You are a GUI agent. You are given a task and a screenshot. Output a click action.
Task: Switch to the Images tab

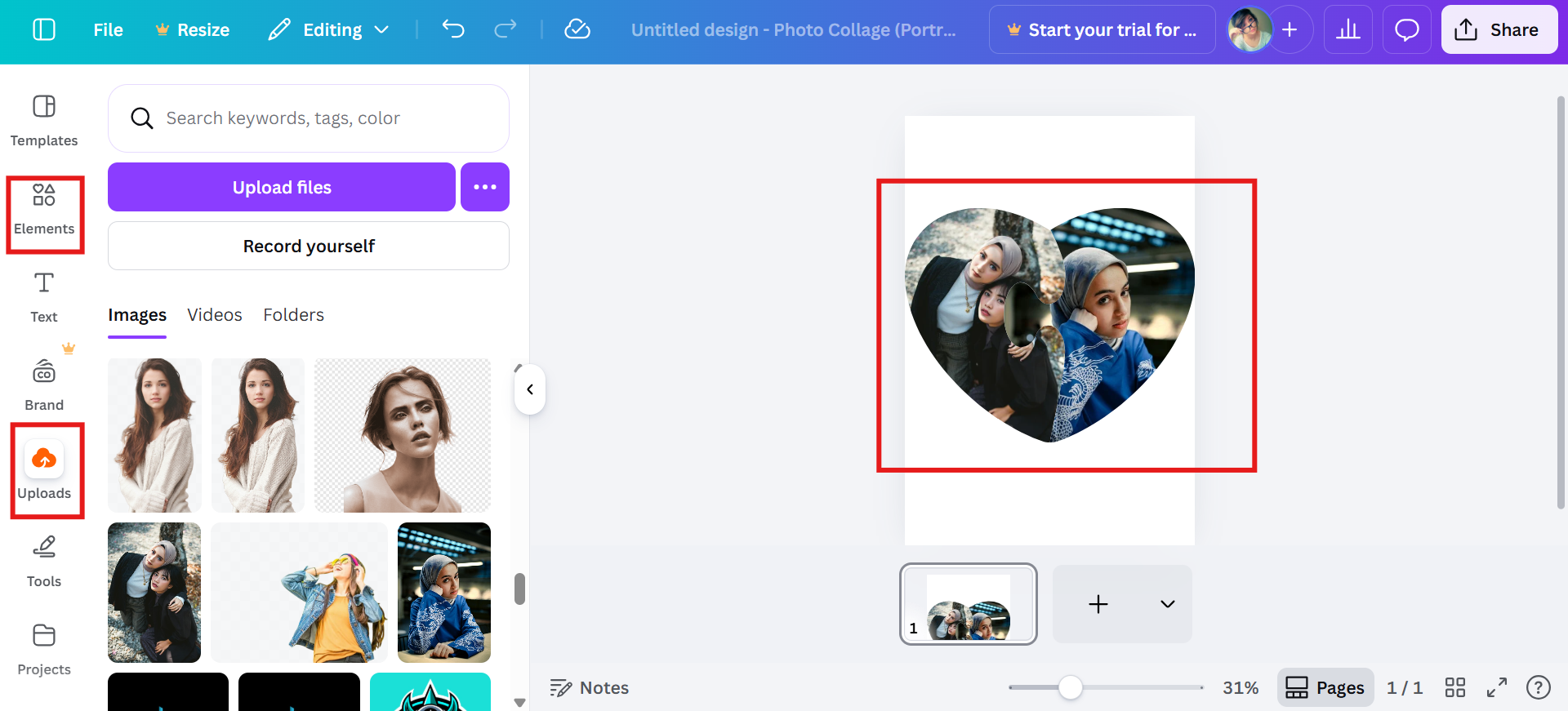[x=137, y=315]
